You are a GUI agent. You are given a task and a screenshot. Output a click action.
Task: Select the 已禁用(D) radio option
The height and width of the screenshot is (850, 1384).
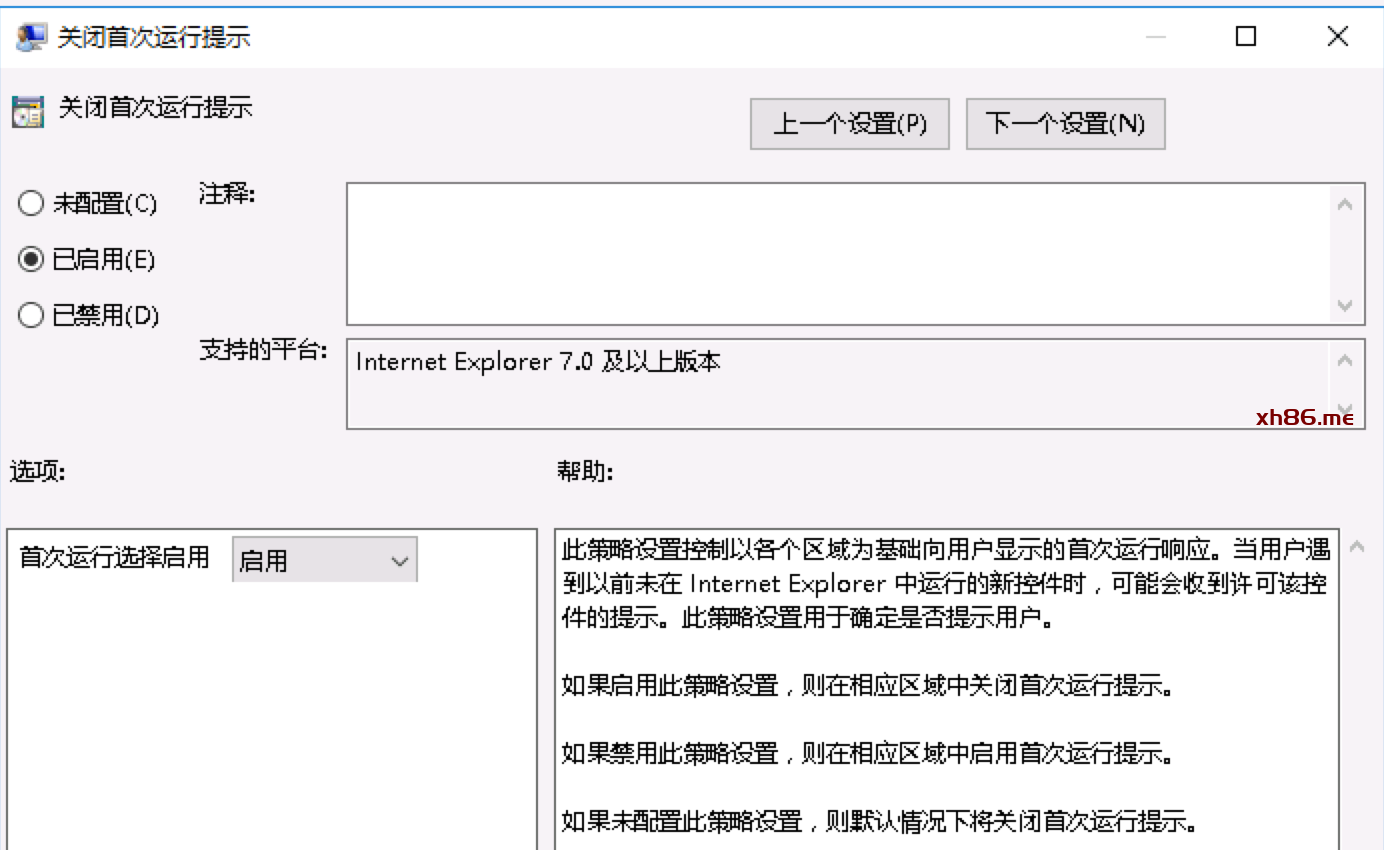(x=32, y=316)
